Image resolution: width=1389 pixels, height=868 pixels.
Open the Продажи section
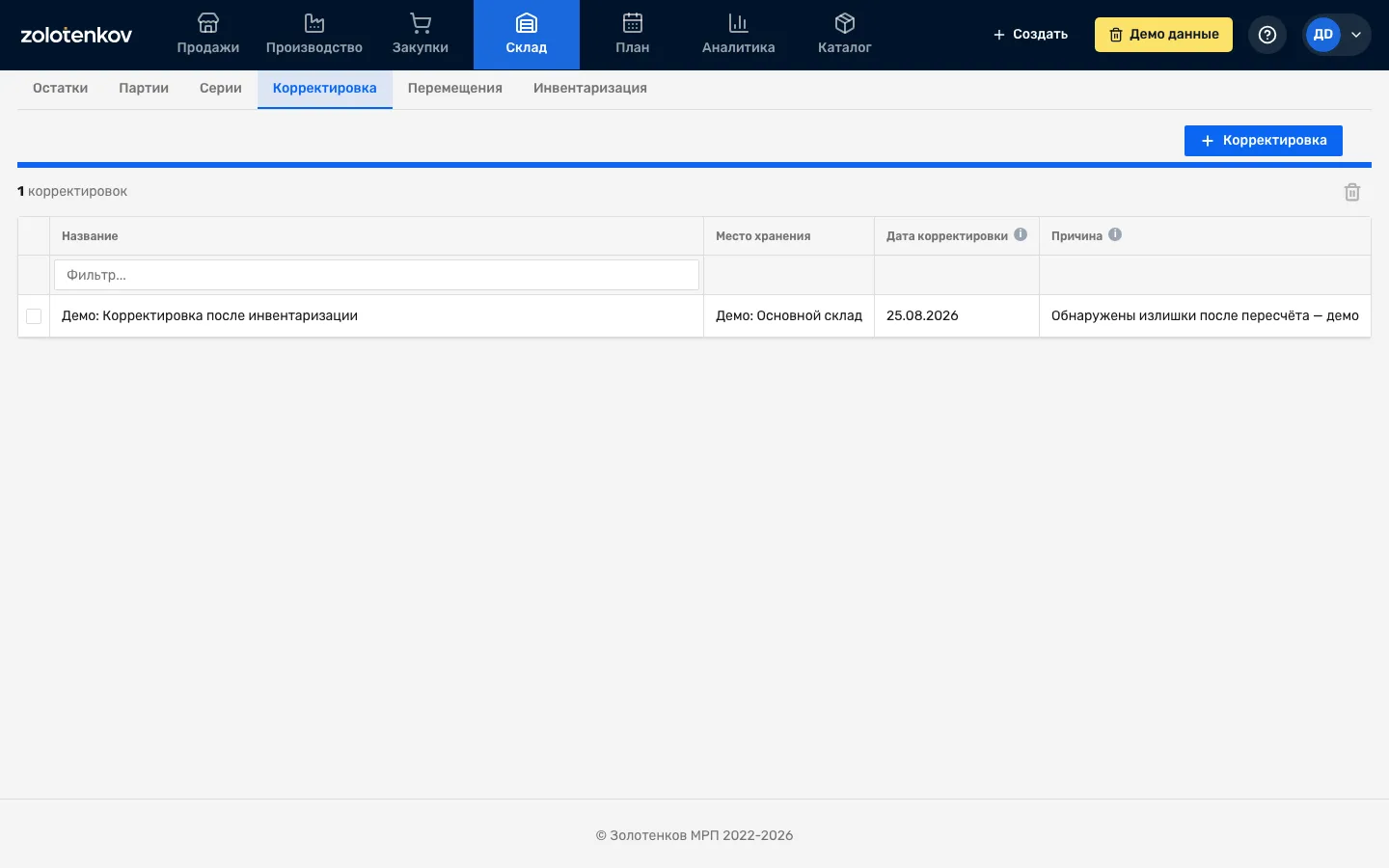(x=208, y=35)
